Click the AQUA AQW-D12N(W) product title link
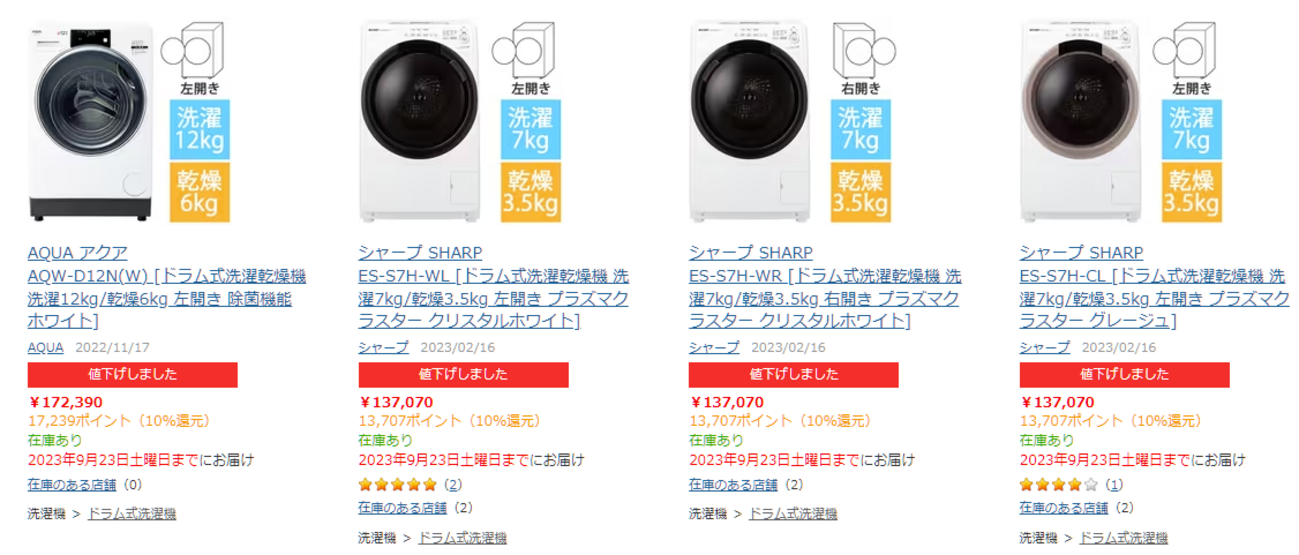 click(x=166, y=287)
